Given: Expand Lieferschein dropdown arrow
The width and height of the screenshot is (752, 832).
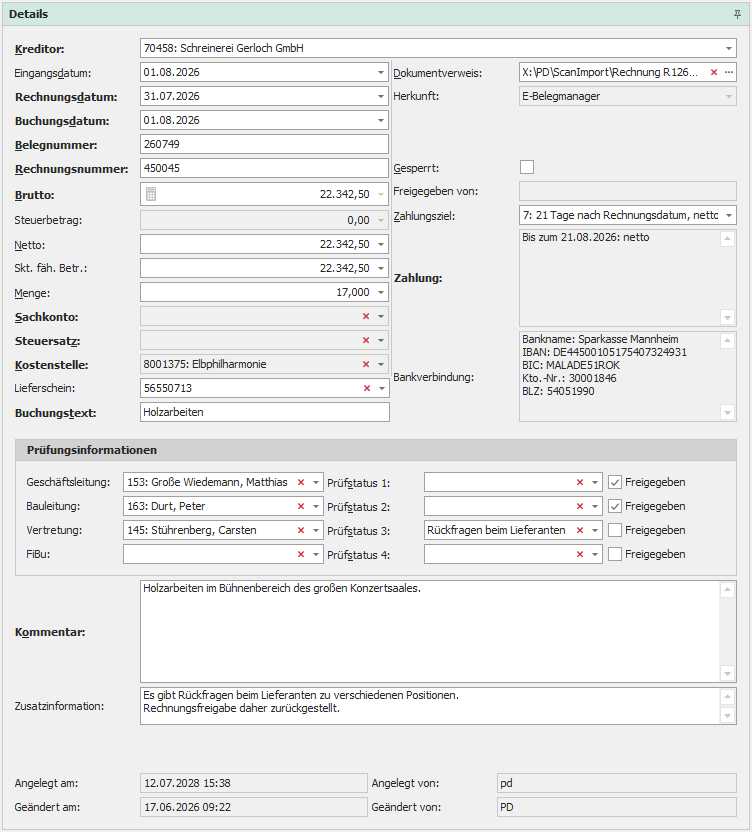Looking at the screenshot, I should click(x=382, y=388).
